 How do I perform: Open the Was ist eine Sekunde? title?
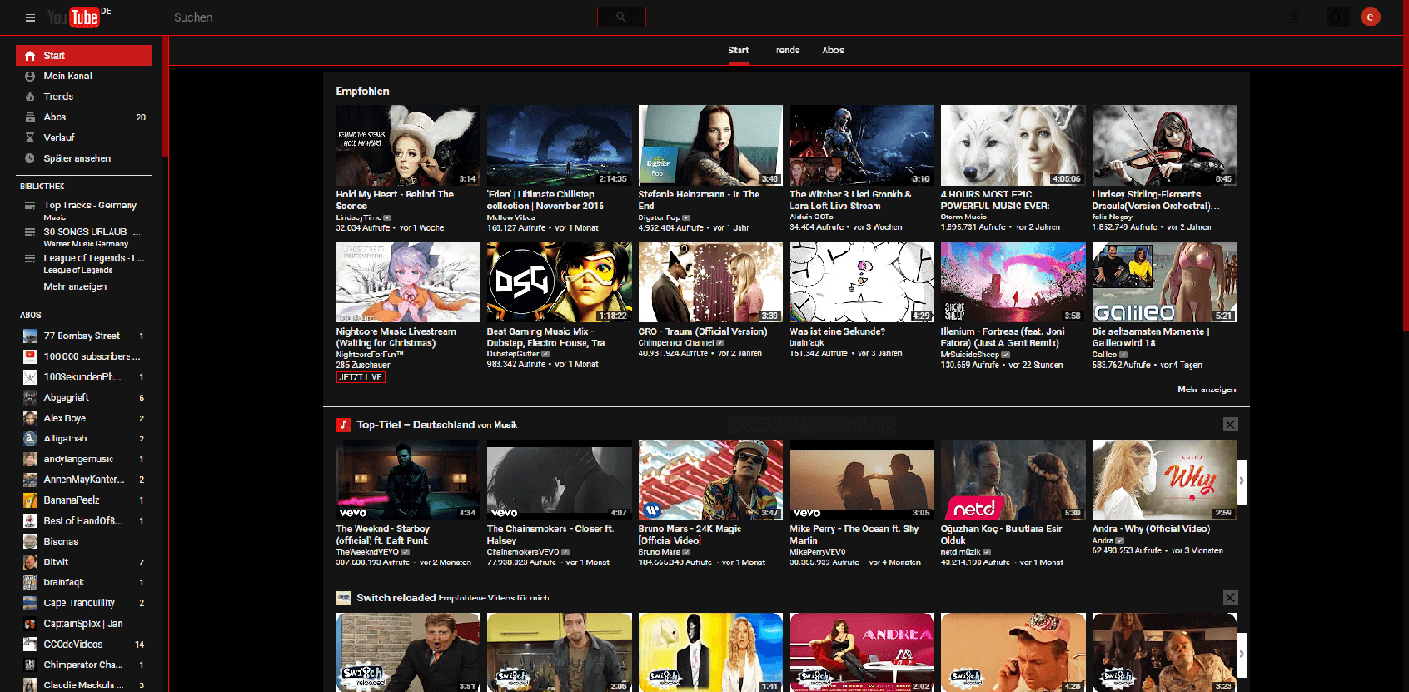pyautogui.click(x=837, y=331)
